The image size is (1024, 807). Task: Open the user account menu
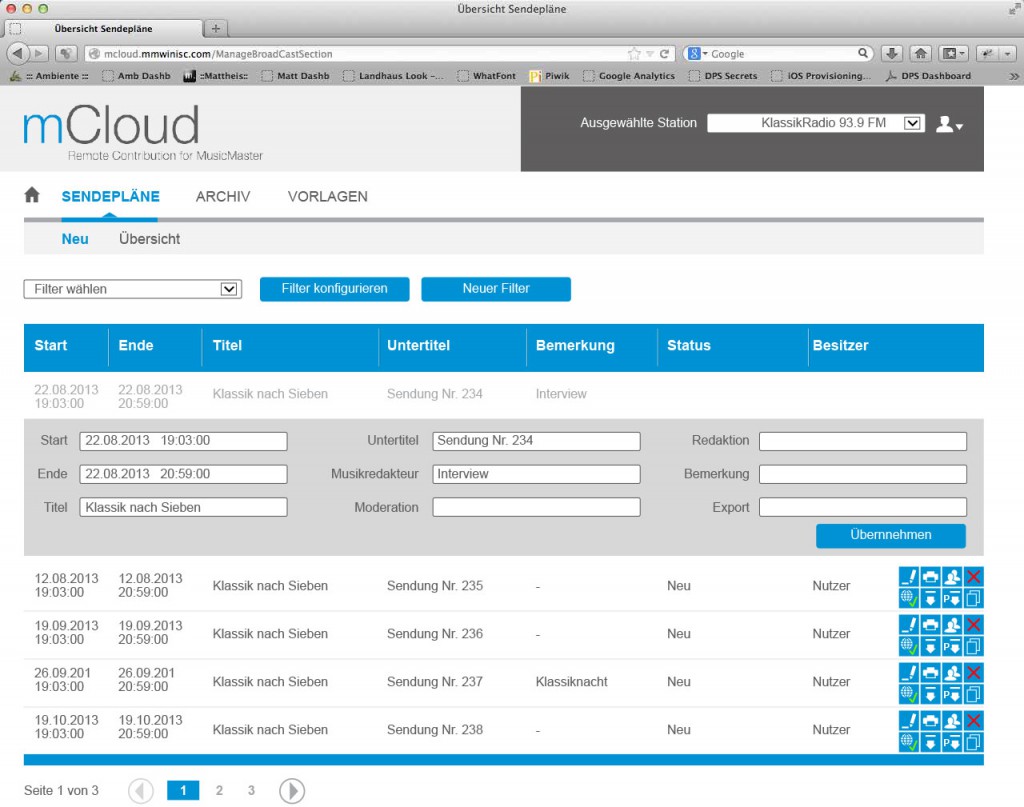[945, 123]
